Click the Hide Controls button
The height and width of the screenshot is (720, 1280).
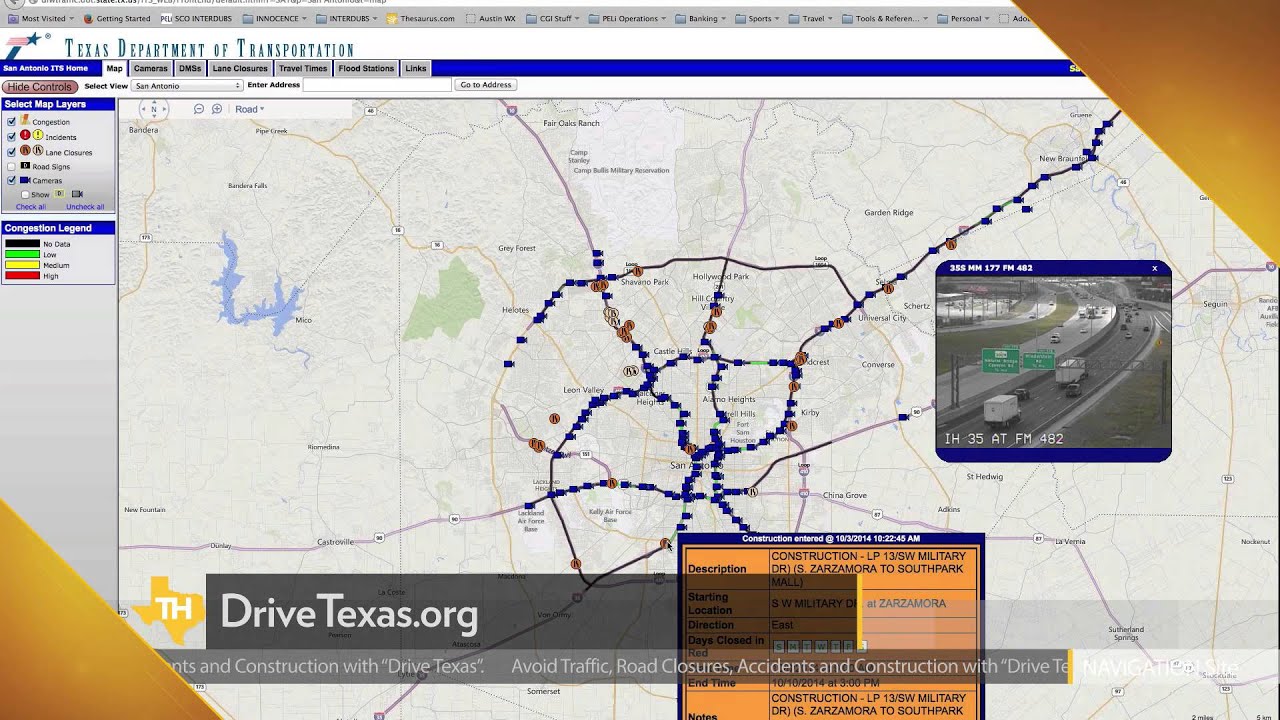[x=40, y=87]
